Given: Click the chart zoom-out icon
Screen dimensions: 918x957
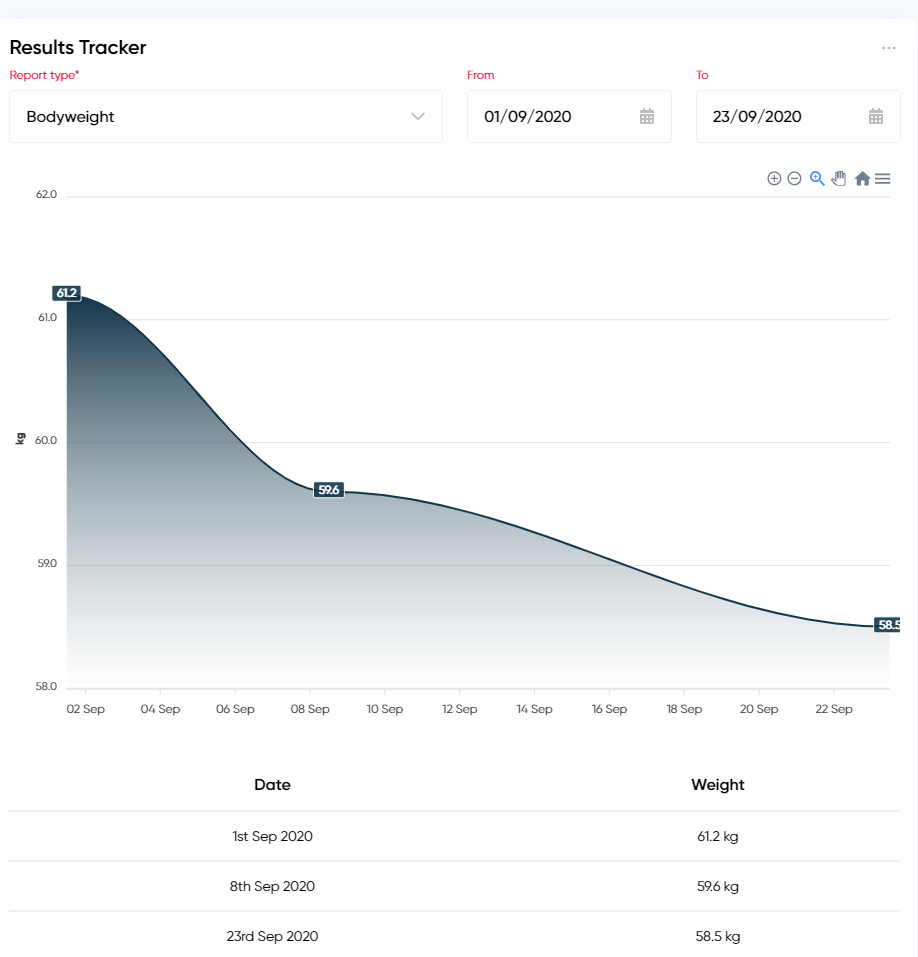Looking at the screenshot, I should (794, 178).
